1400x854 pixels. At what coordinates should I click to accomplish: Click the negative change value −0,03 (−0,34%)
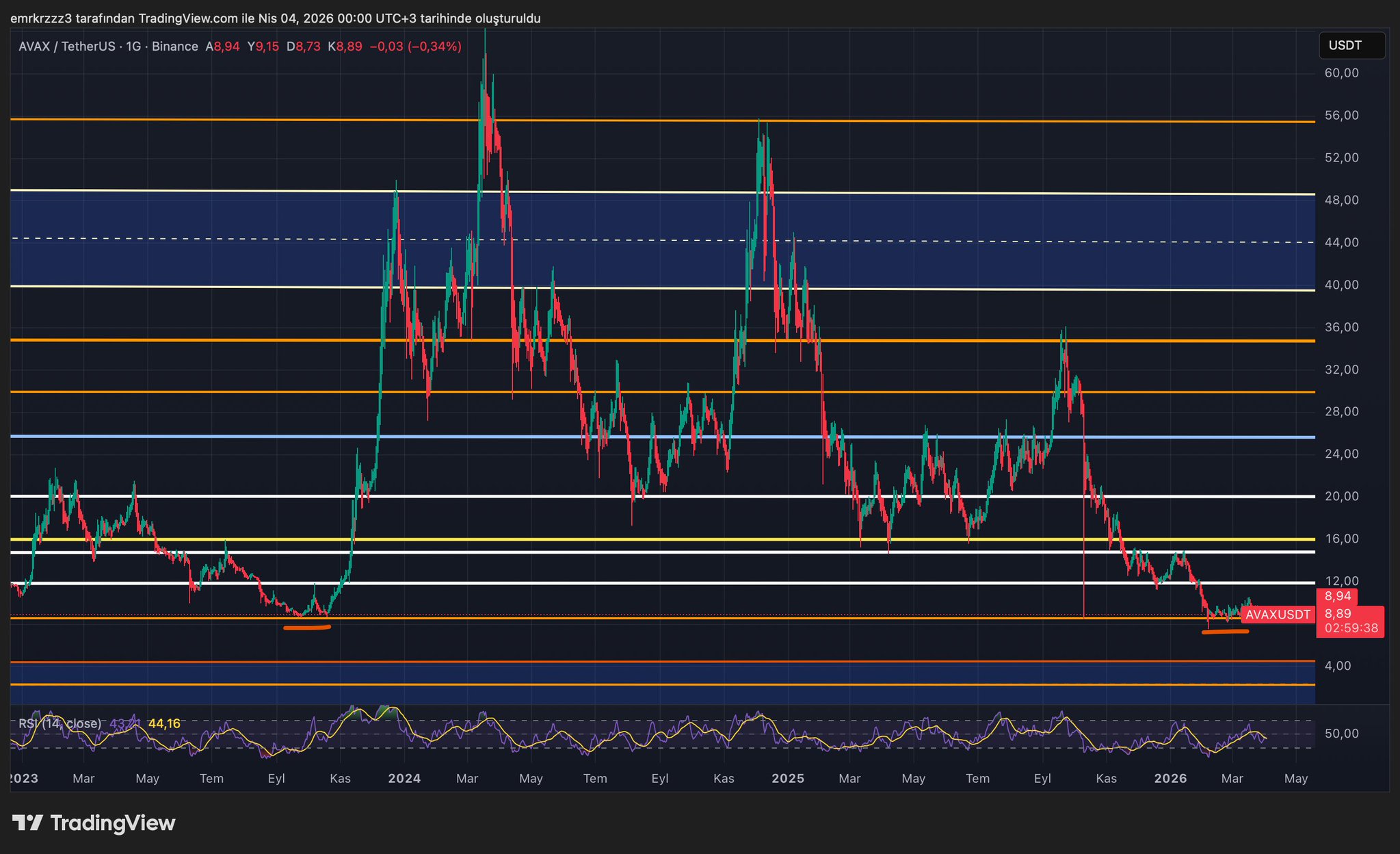(x=415, y=47)
